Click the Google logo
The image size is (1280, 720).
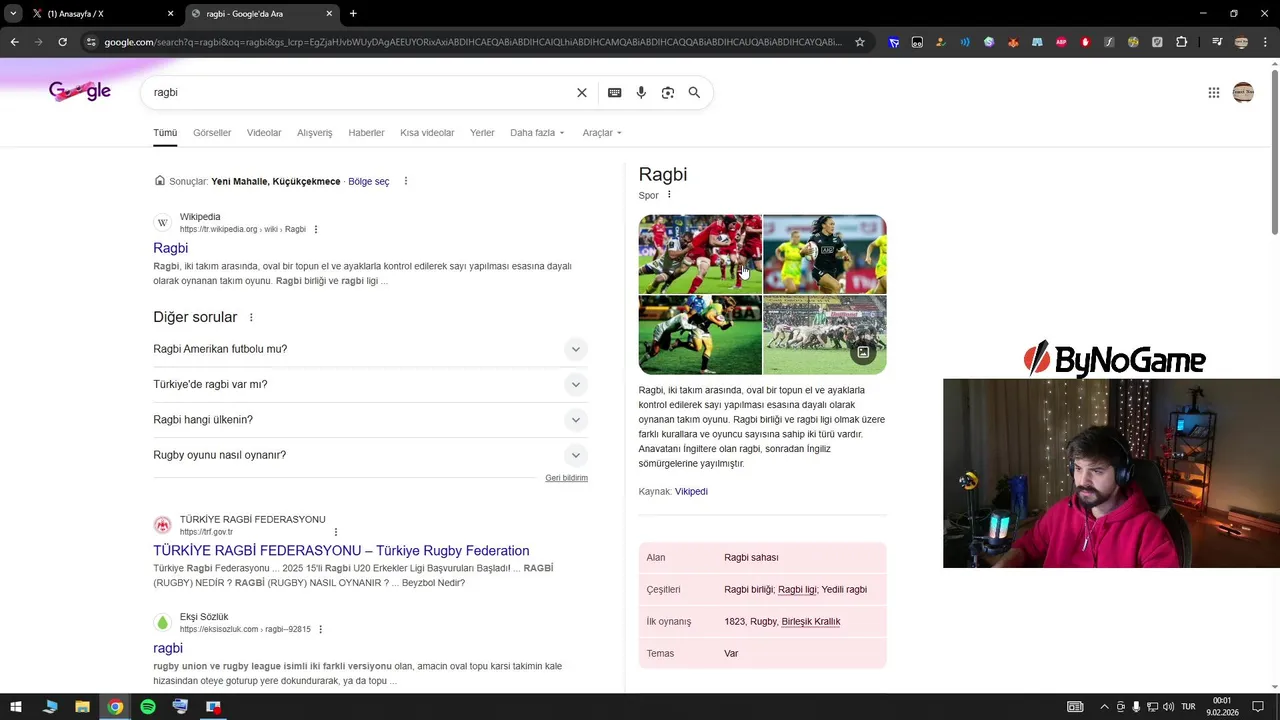pyautogui.click(x=80, y=91)
